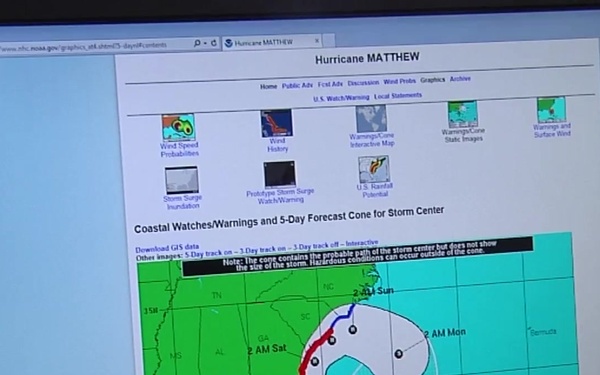Open the Wind Probs link
Screen dimensions: 600x375
399,81
